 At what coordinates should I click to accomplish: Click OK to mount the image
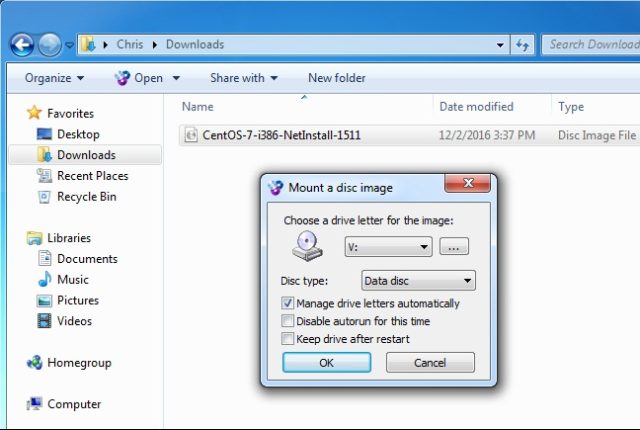(x=327, y=362)
